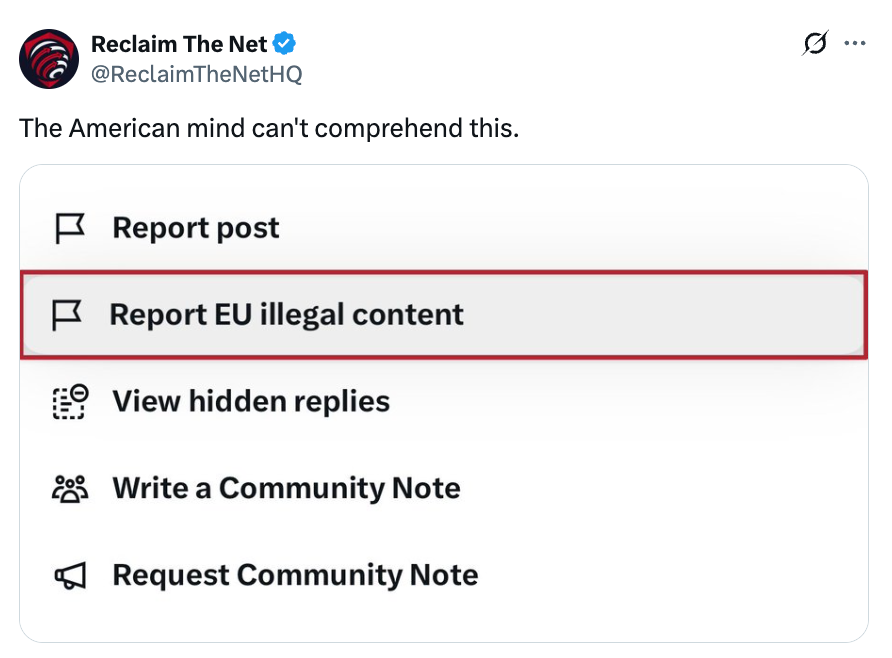Click the megaphone icon for Request Community Note

click(x=69, y=575)
